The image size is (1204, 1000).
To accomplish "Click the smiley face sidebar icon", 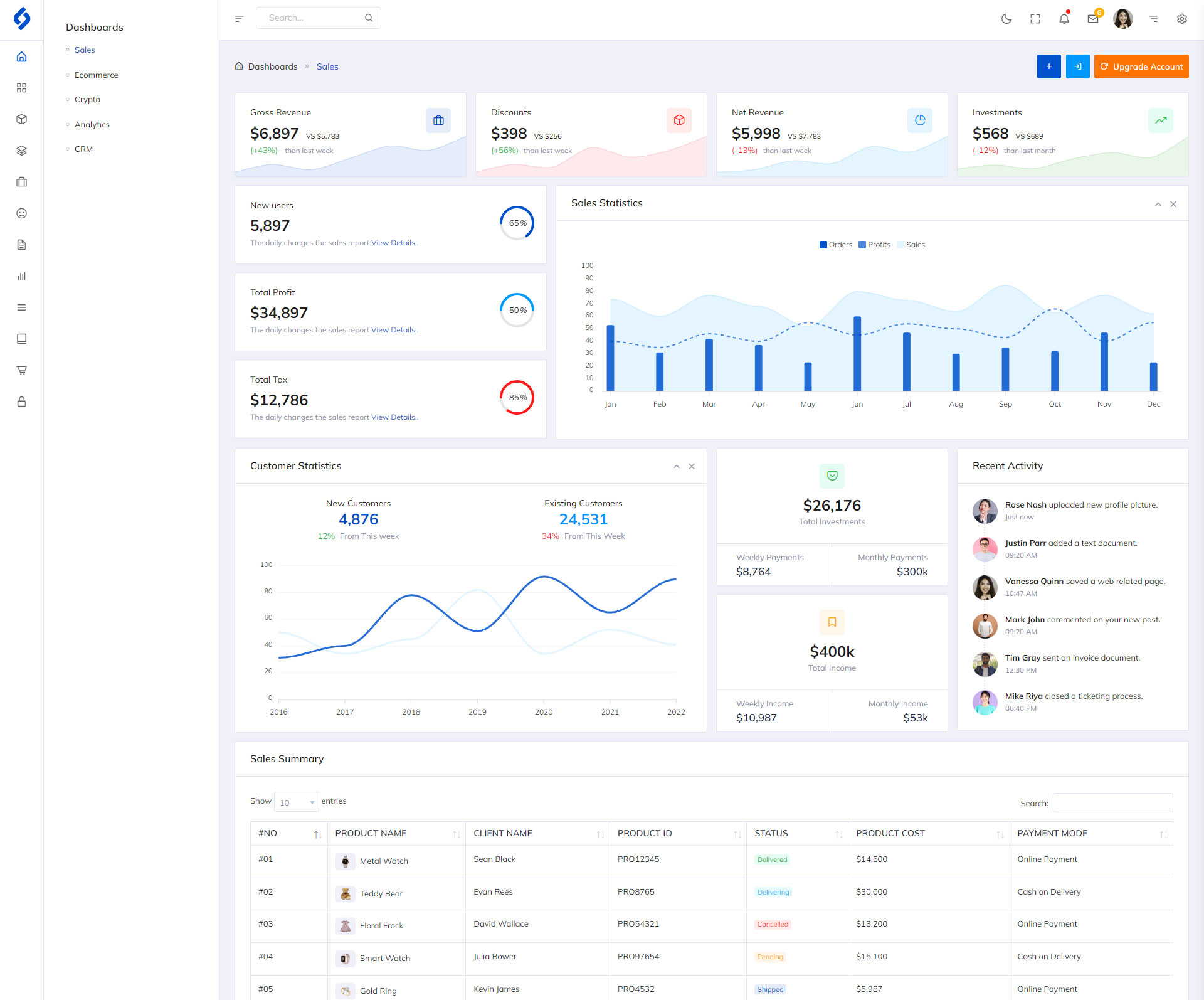I will tap(21, 213).
